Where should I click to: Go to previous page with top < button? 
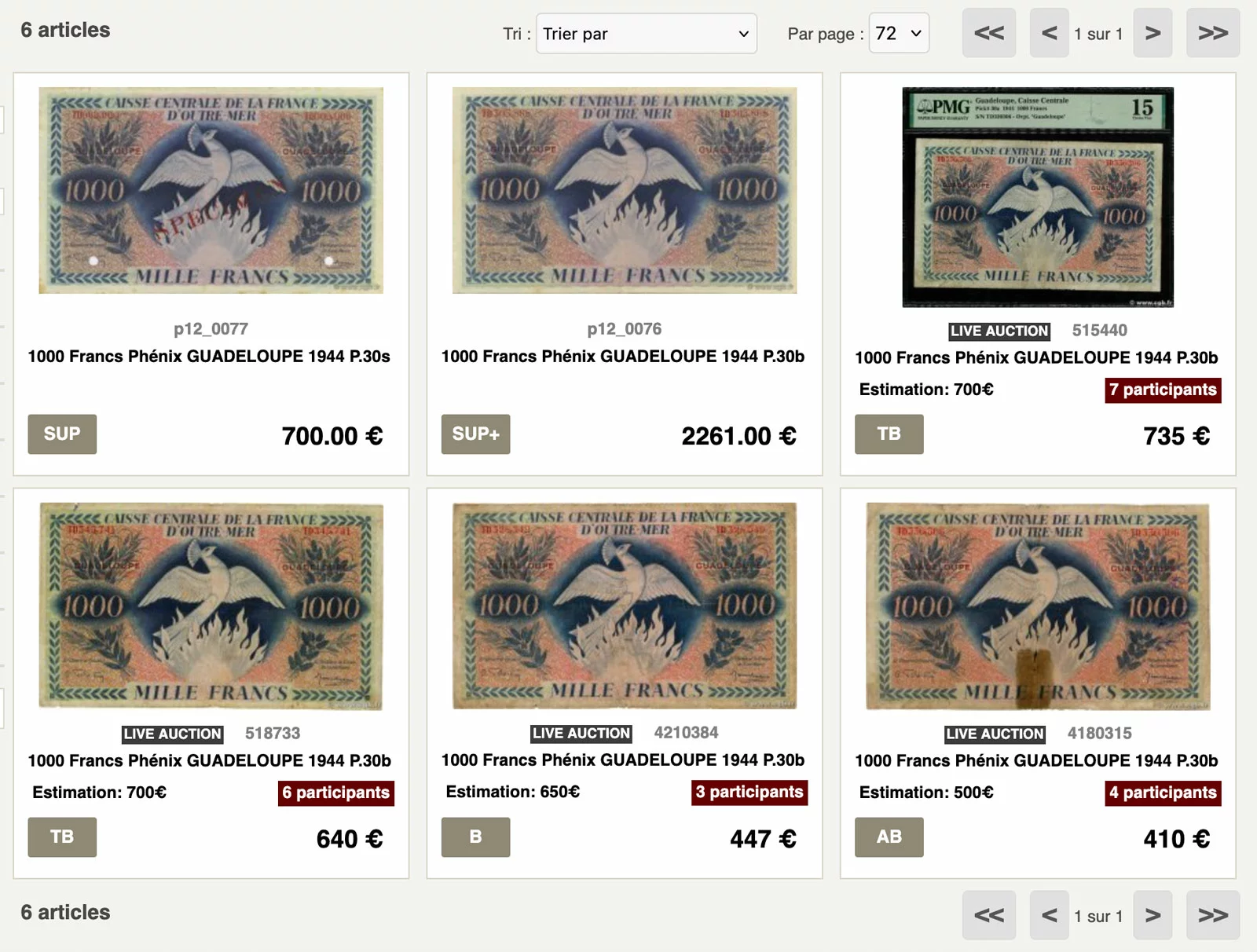(1049, 33)
